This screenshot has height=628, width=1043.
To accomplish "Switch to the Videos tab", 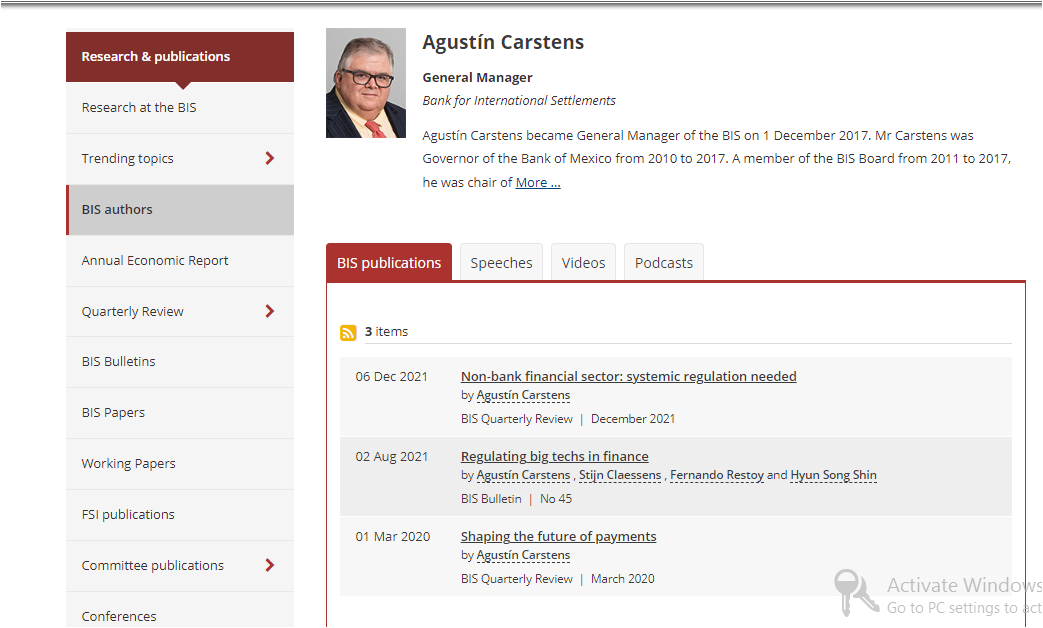I will pos(583,263).
